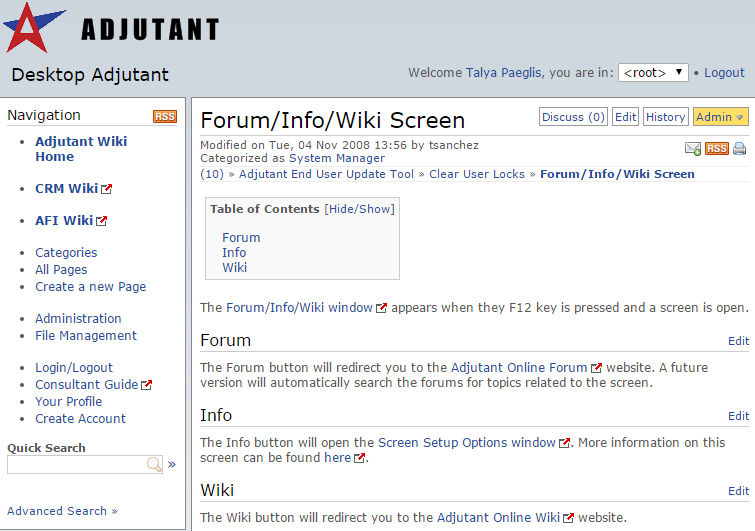The width and height of the screenshot is (755, 531).
Task: Click the (10) breadcrumb link
Action: (212, 174)
